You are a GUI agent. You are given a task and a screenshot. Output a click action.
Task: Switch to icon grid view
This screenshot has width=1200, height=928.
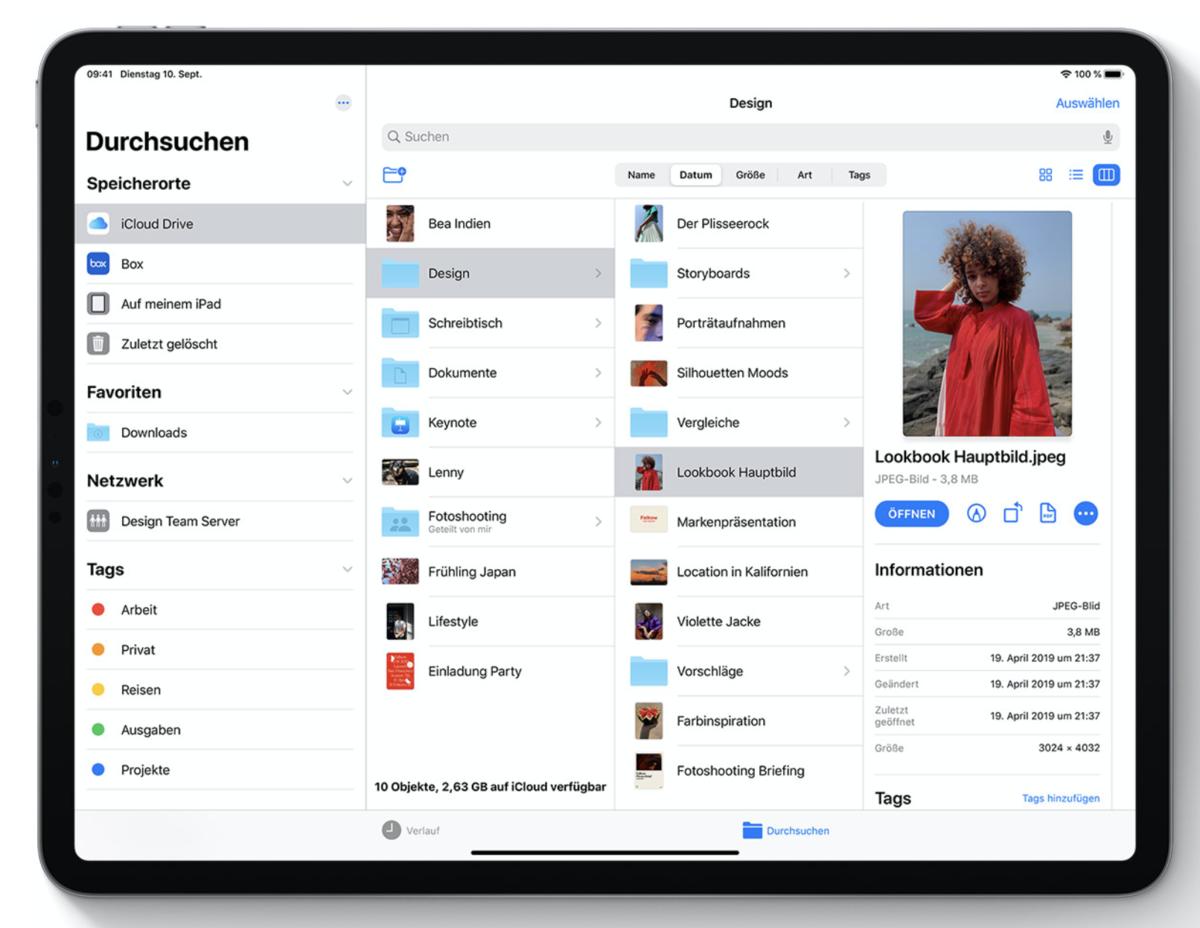tap(1045, 175)
